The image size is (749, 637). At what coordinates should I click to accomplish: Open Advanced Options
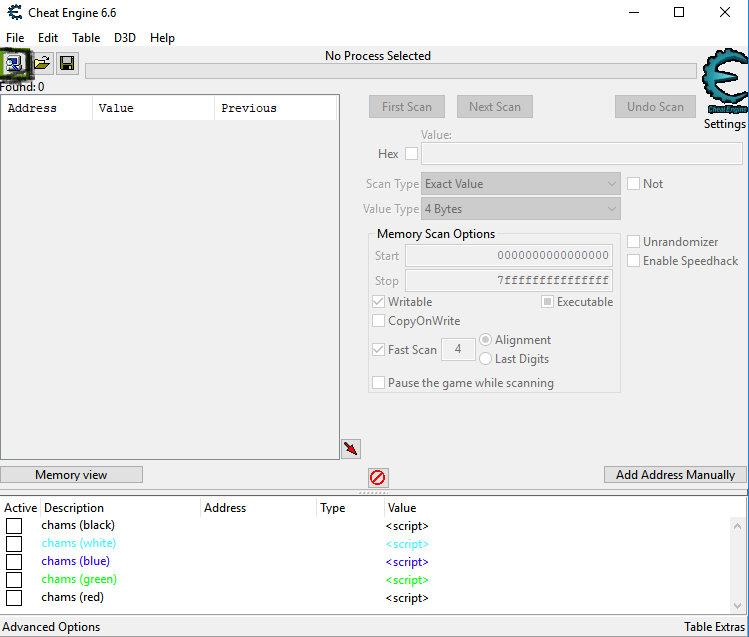point(51,626)
